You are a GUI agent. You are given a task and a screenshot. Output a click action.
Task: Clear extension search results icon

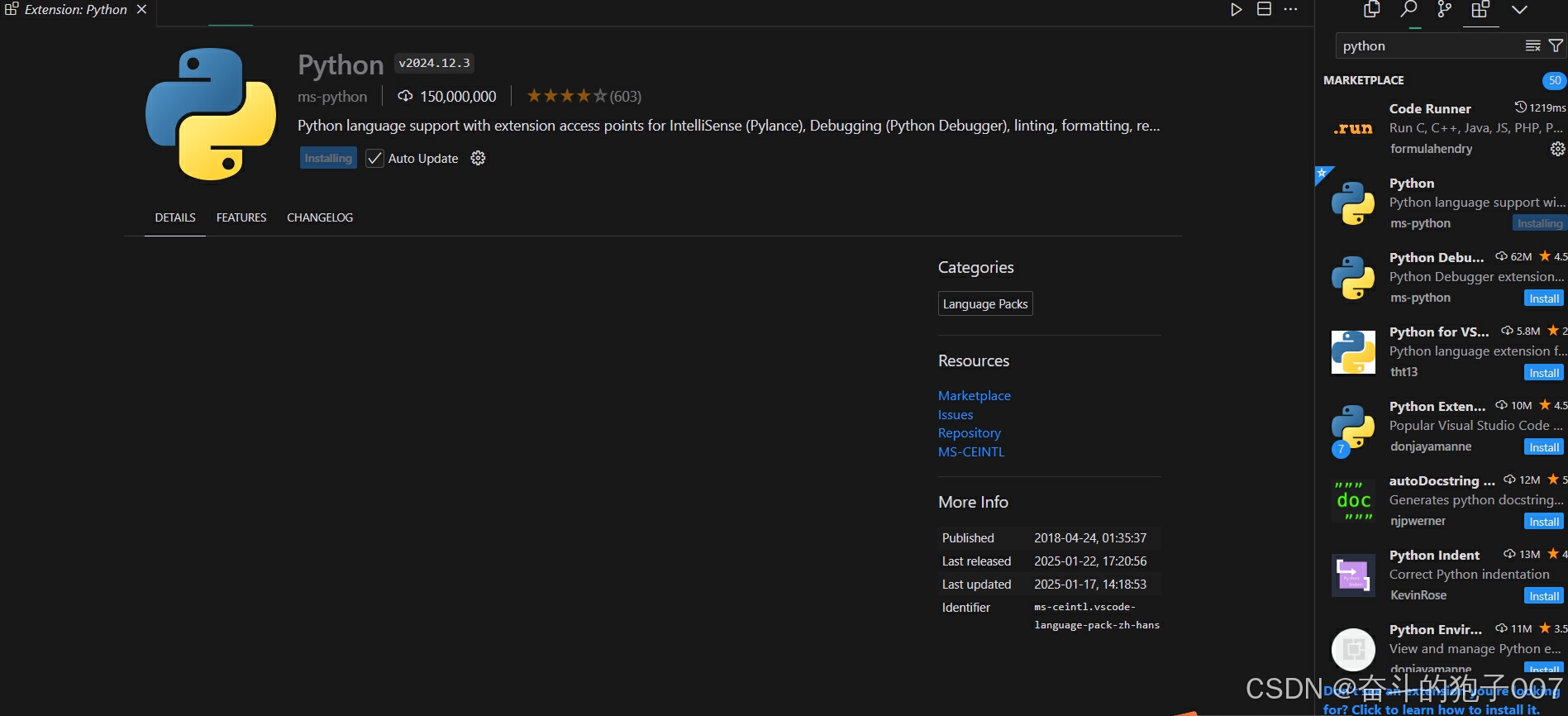tap(1532, 45)
